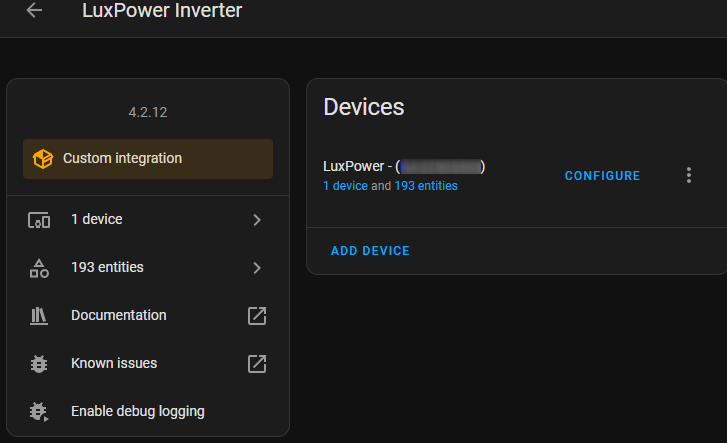The image size is (727, 443).
Task: Open the 193 entities list item
Action: [x=148, y=268]
